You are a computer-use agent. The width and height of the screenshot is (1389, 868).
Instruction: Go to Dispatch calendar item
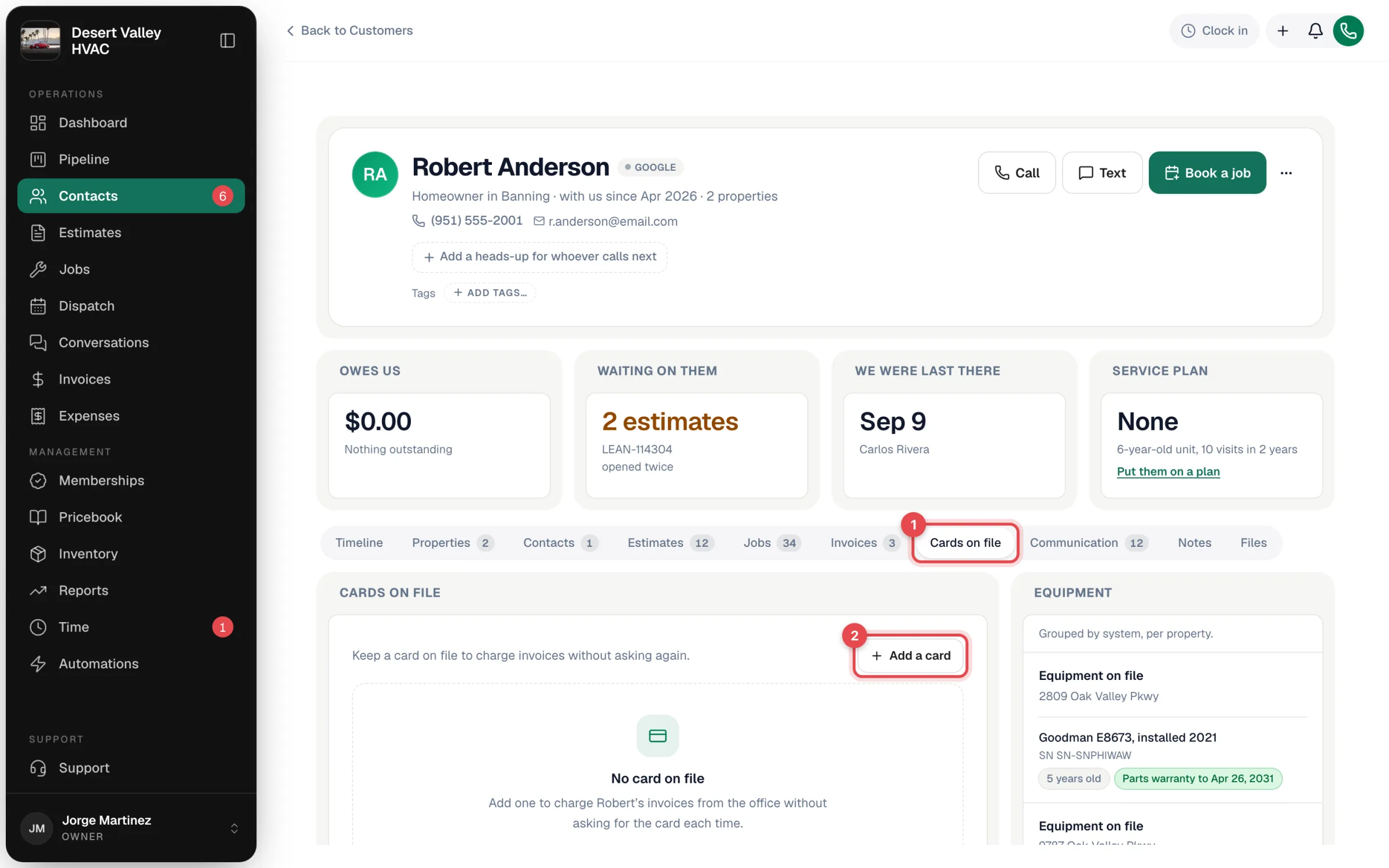pos(131,306)
